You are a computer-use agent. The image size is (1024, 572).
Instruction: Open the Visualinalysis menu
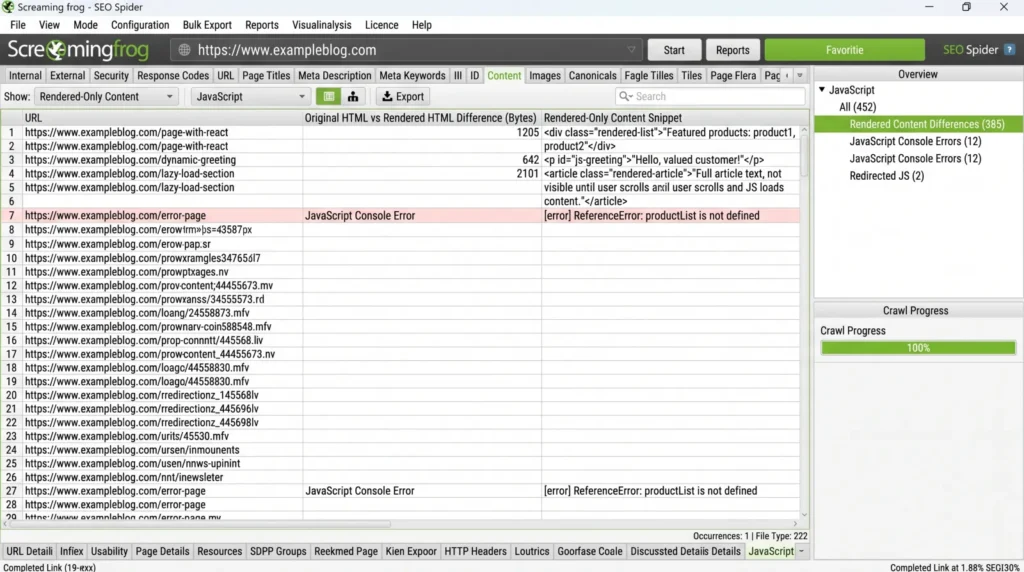click(321, 25)
